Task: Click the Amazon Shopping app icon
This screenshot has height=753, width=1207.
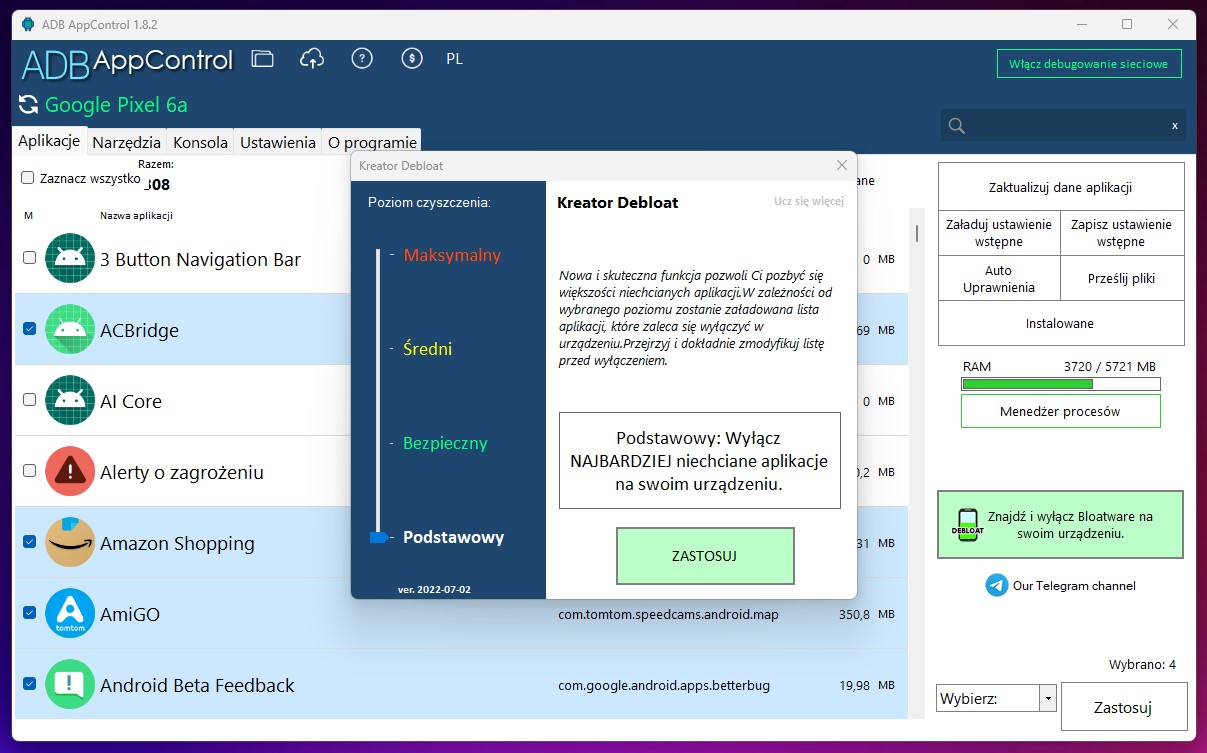Action: tap(70, 543)
